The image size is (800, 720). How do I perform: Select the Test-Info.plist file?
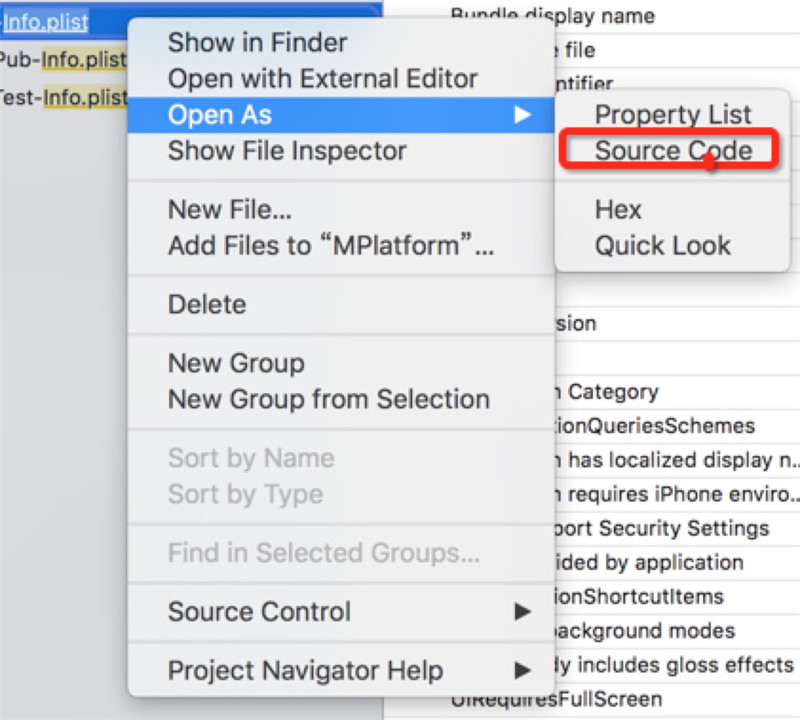click(x=62, y=97)
